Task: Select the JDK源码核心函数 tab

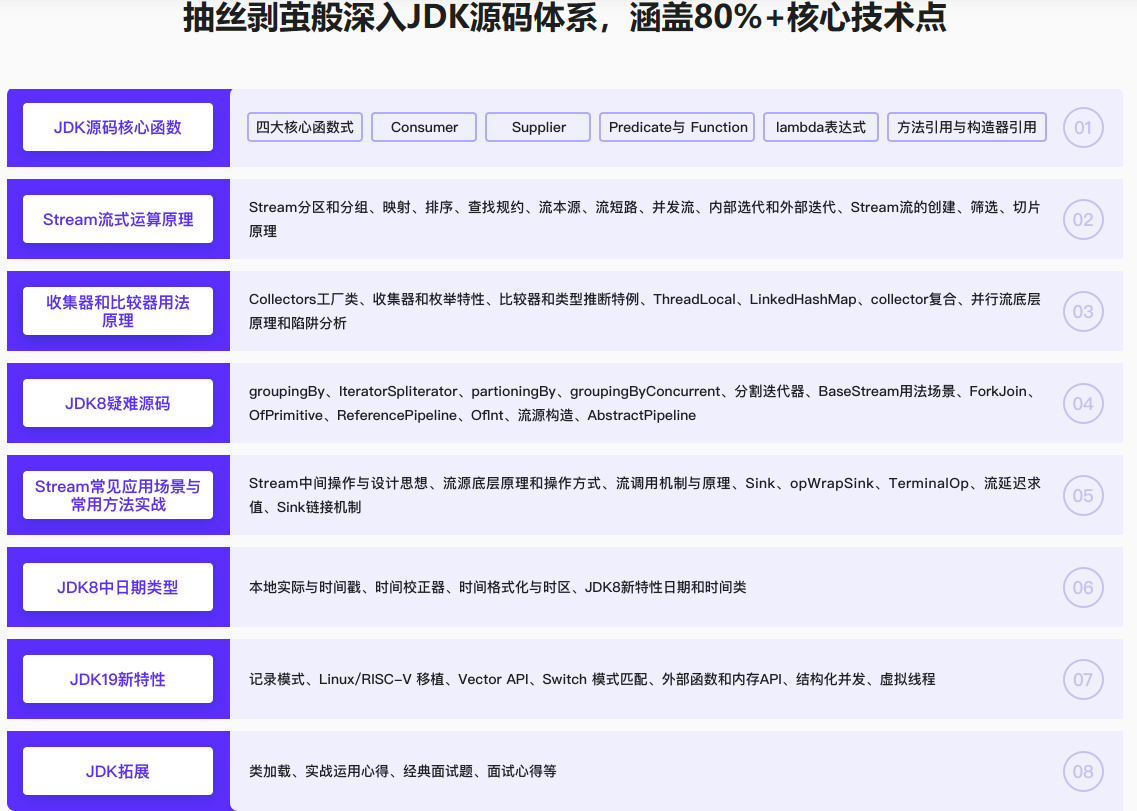Action: coord(118,128)
